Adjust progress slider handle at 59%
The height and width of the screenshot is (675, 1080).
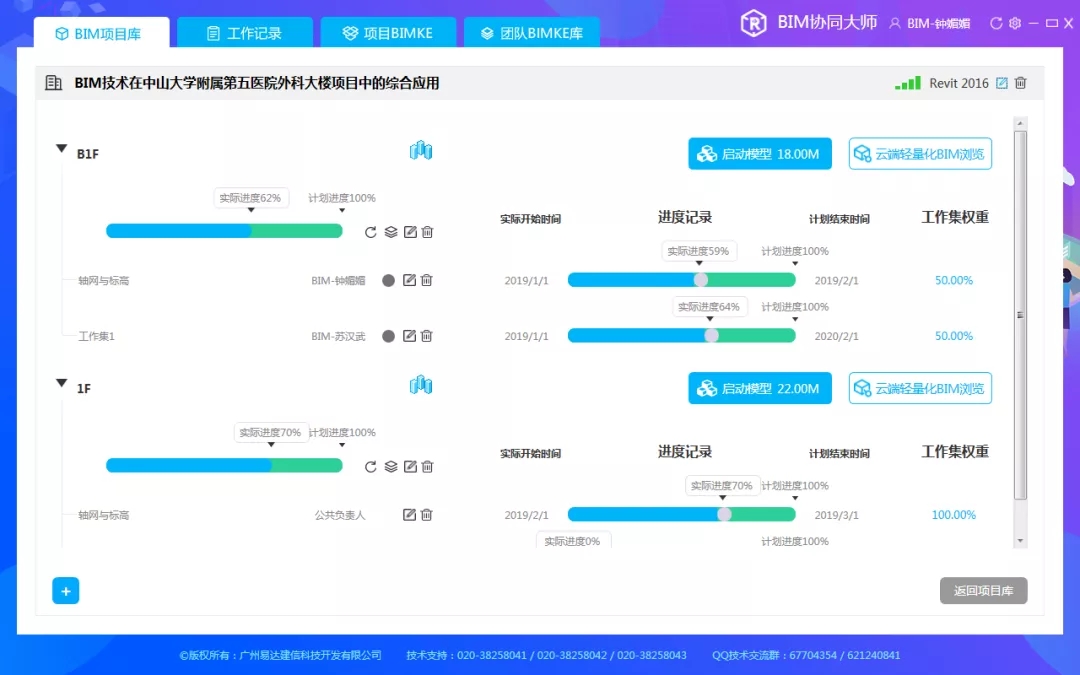700,280
